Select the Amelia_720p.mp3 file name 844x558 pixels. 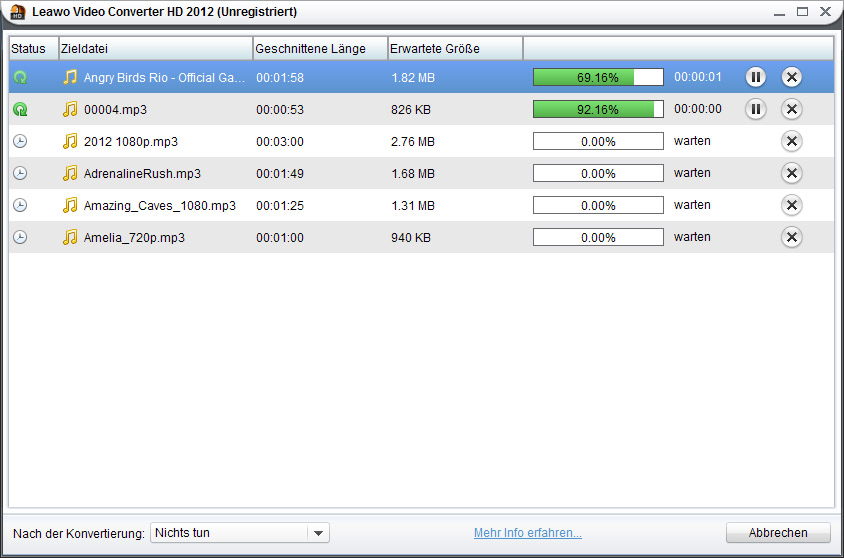pos(134,238)
